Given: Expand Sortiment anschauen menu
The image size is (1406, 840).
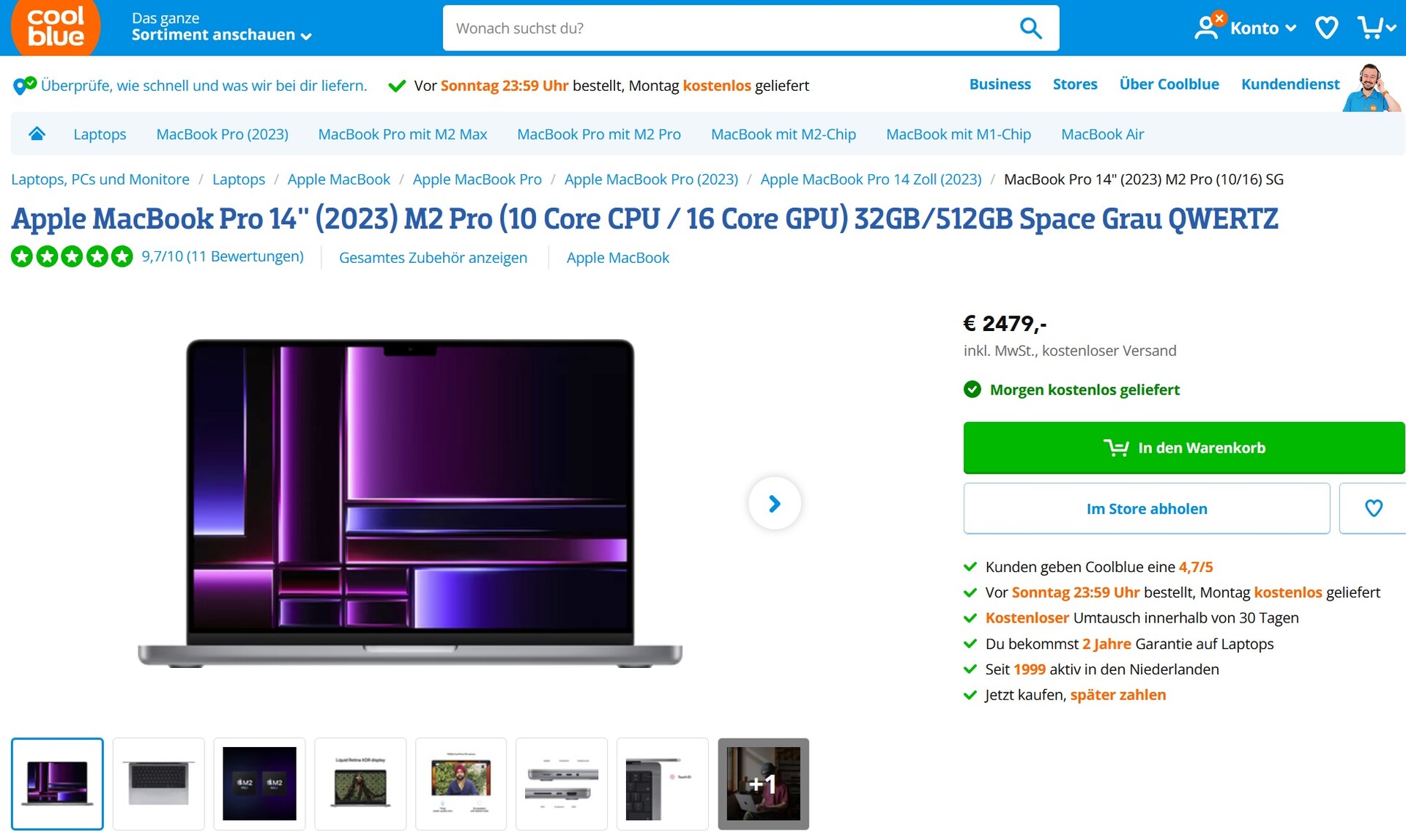Looking at the screenshot, I should click(221, 27).
